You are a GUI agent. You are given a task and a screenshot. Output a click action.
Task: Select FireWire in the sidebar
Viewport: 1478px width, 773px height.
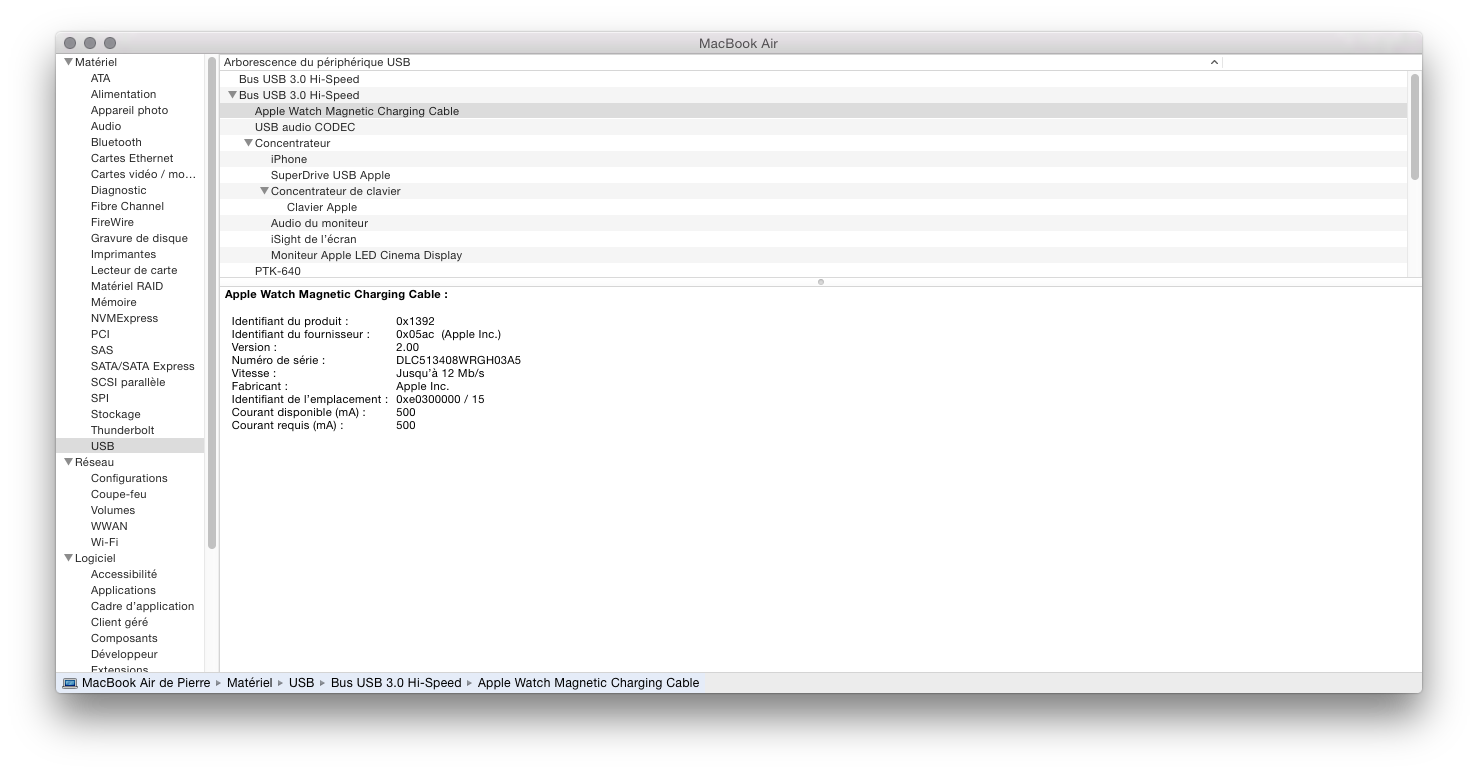click(x=112, y=222)
